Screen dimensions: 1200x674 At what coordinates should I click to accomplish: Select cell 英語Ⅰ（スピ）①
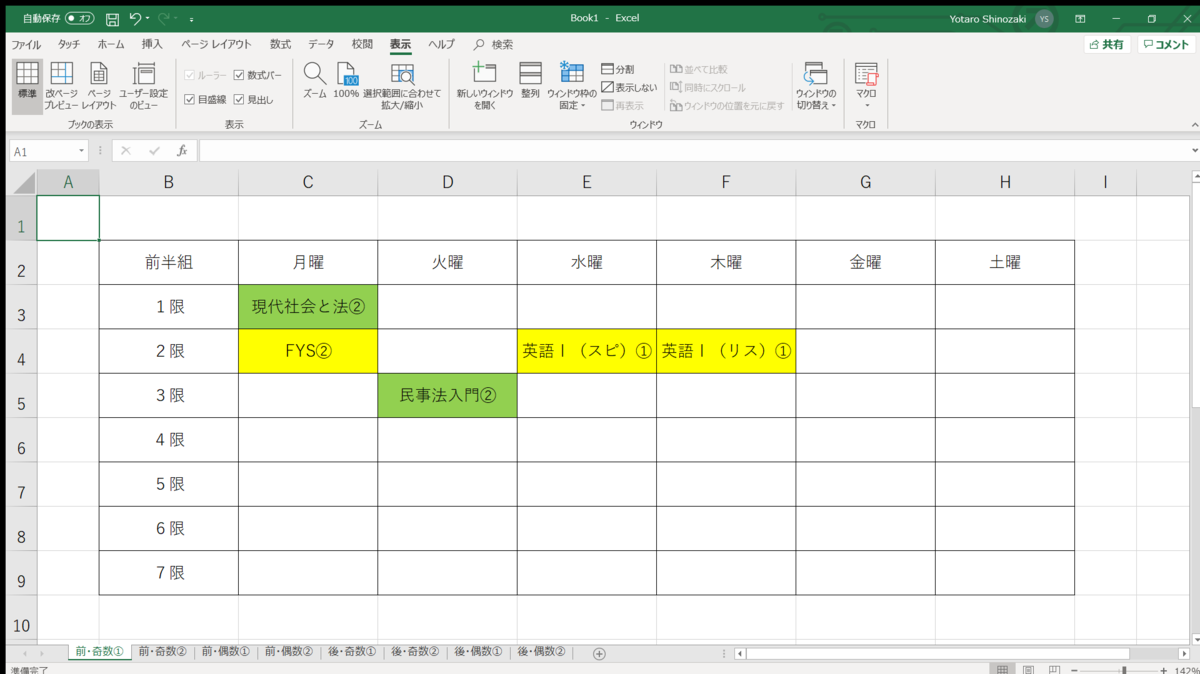[x=587, y=351]
